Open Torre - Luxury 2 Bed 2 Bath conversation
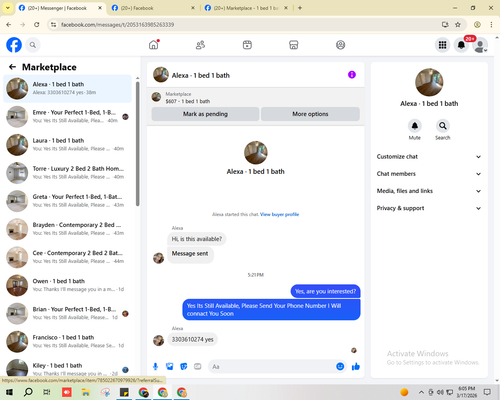Image resolution: width=500 pixels, height=400 pixels. [67, 173]
